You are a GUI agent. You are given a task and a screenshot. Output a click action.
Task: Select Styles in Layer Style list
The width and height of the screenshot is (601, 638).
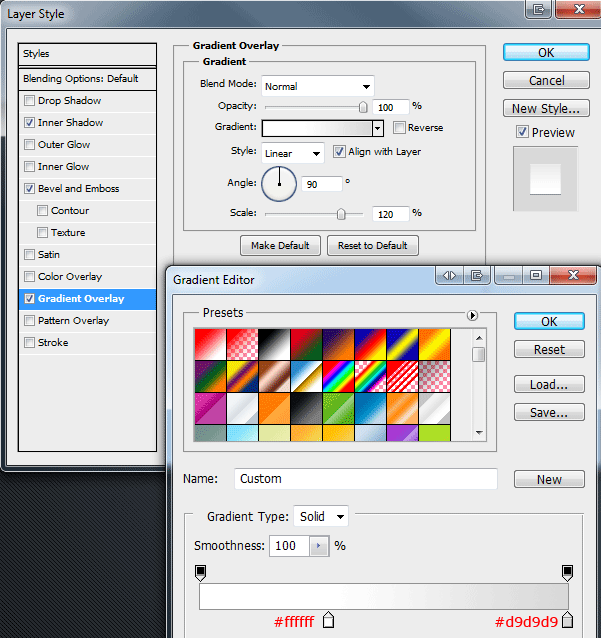point(87,54)
